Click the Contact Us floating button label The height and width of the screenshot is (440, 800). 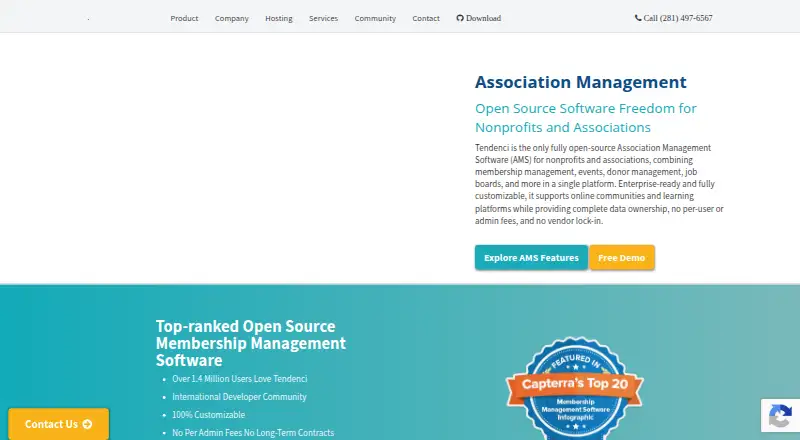pyautogui.click(x=52, y=424)
